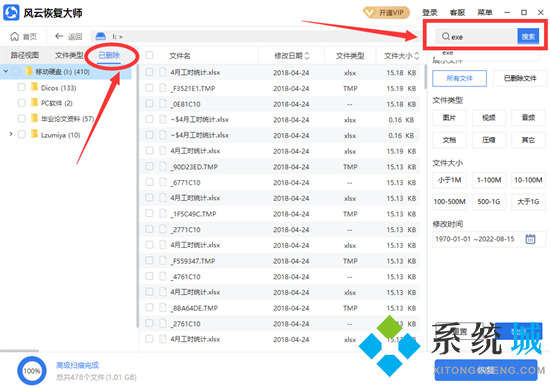Filter by 文档 file type

tap(449, 140)
